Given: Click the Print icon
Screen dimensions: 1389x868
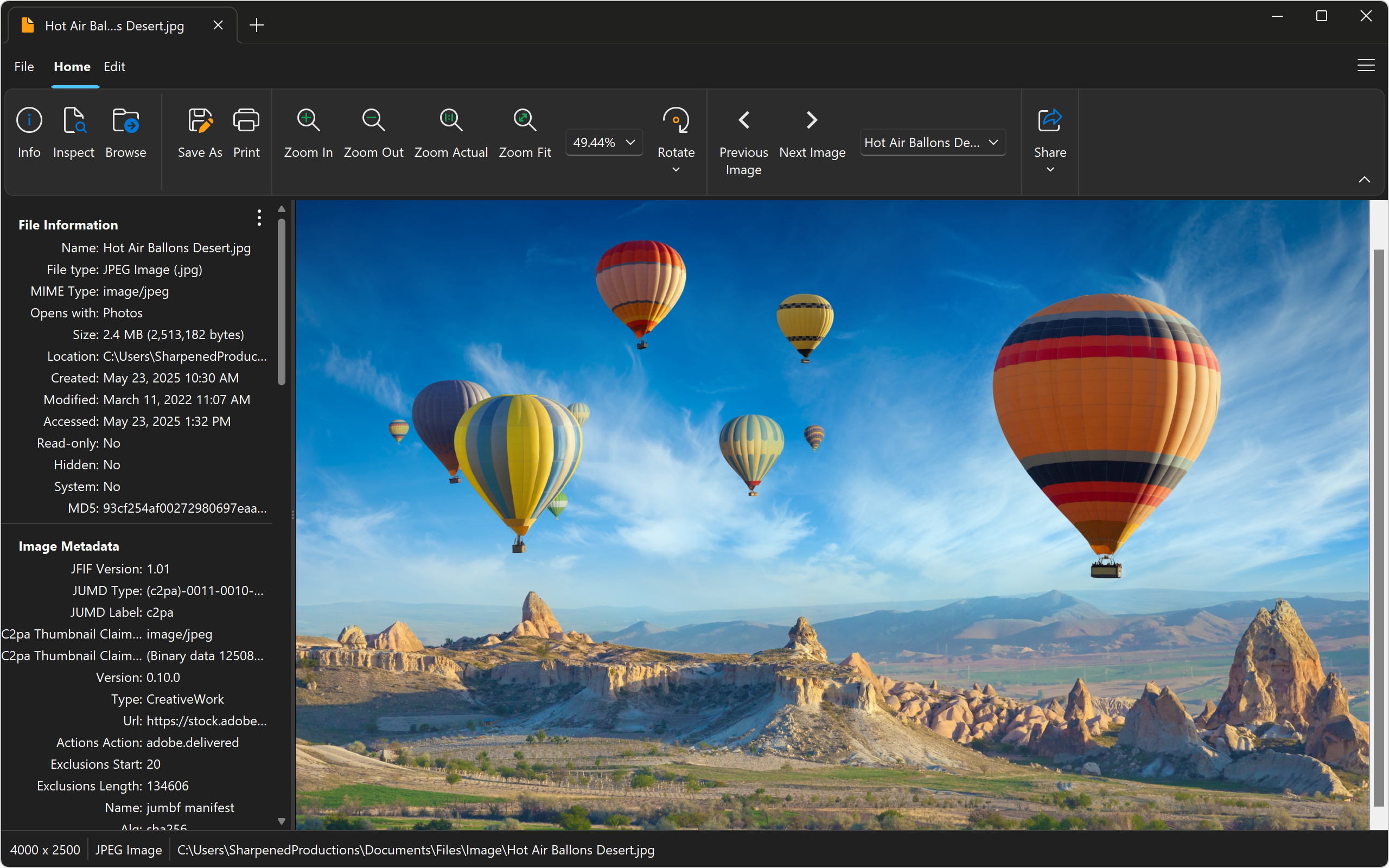Looking at the screenshot, I should click(246, 121).
